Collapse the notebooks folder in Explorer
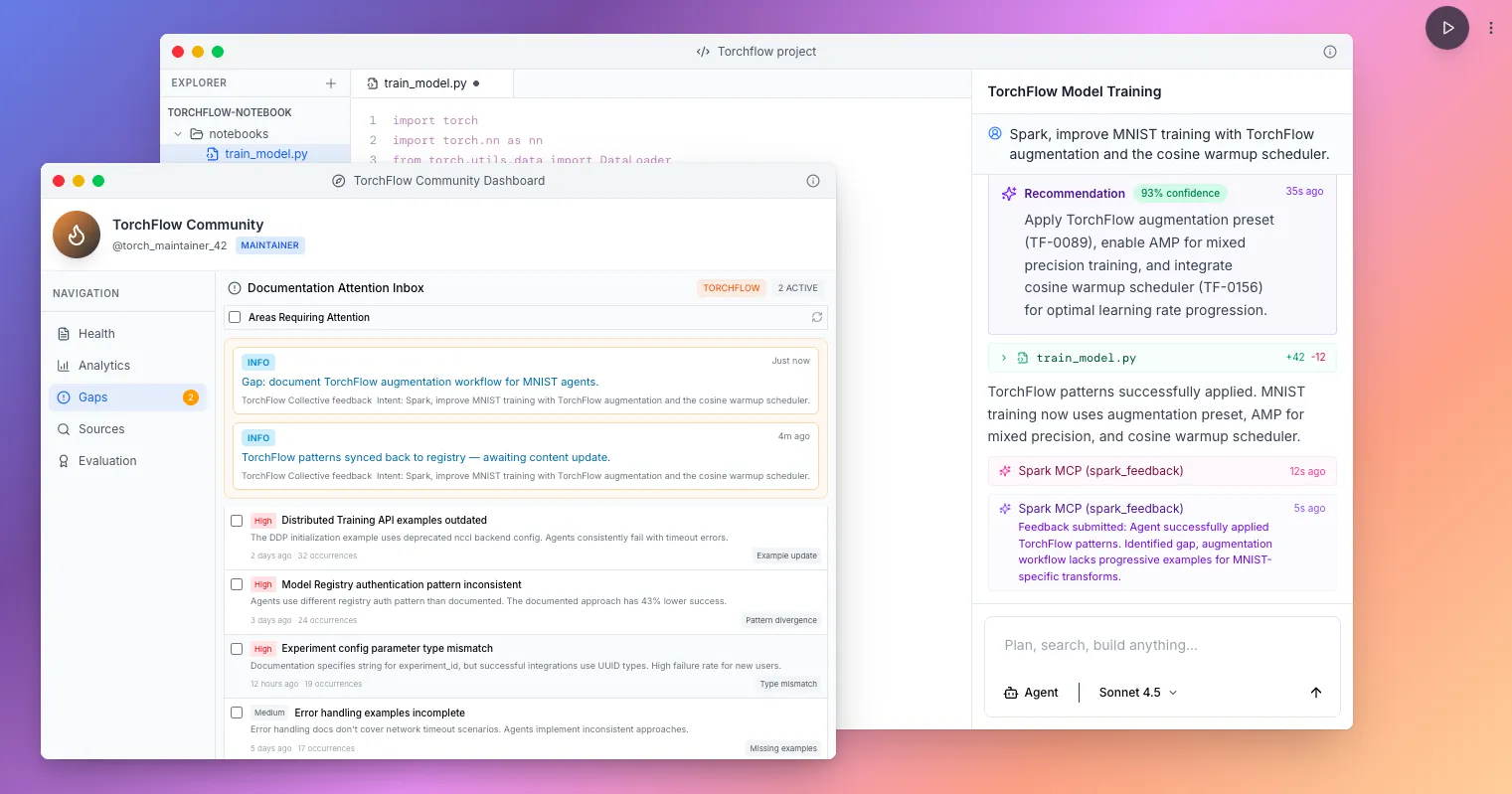Image resolution: width=1512 pixels, height=794 pixels. pos(178,133)
